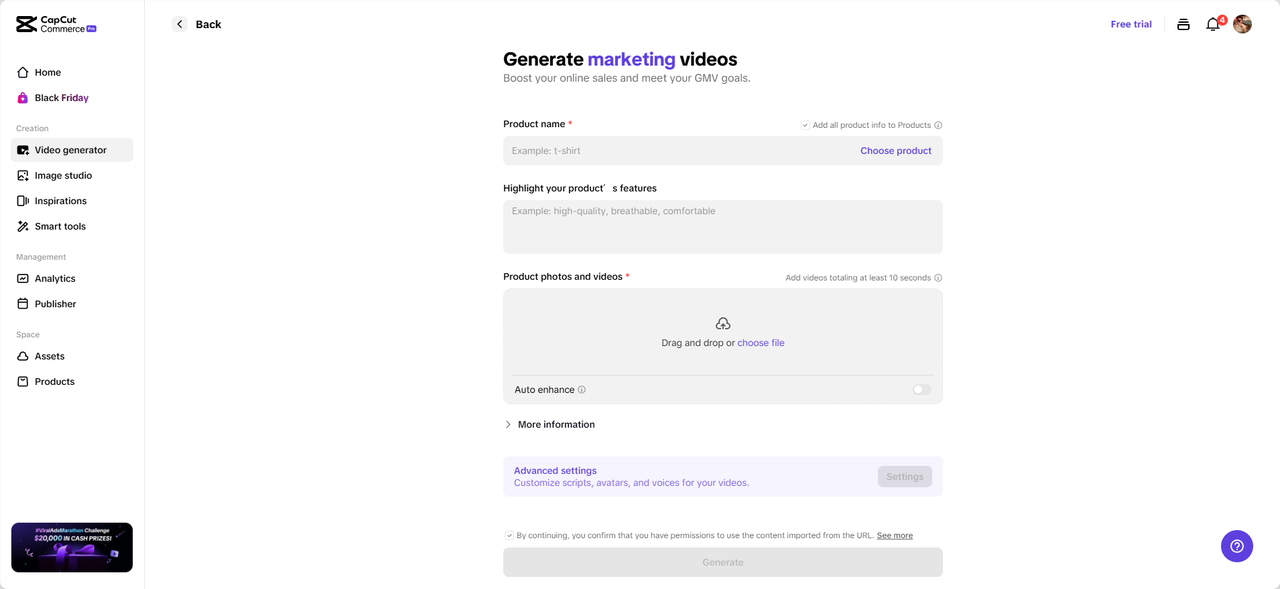1280x589 pixels.
Task: Show info for videos totaling 10 seconds
Action: pyautogui.click(x=938, y=278)
